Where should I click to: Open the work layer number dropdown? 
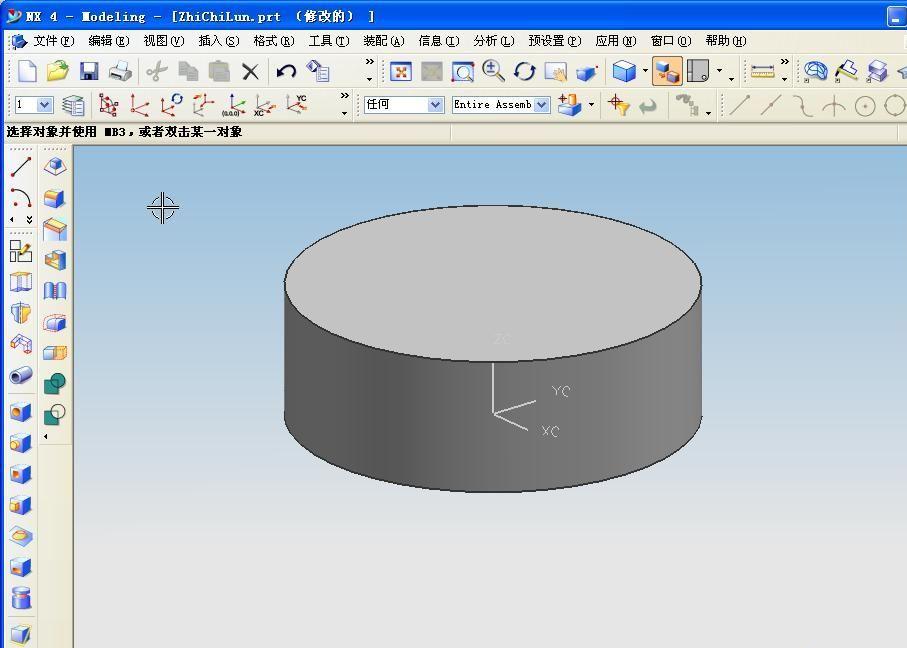[x=44, y=105]
